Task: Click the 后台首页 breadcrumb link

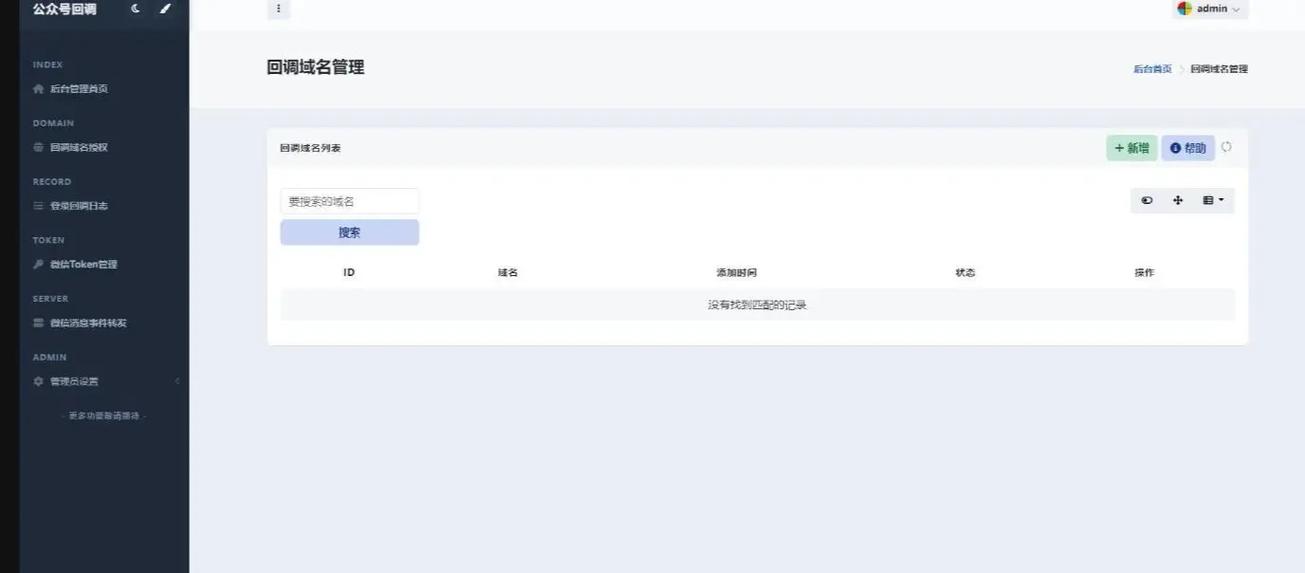Action: pos(1152,69)
